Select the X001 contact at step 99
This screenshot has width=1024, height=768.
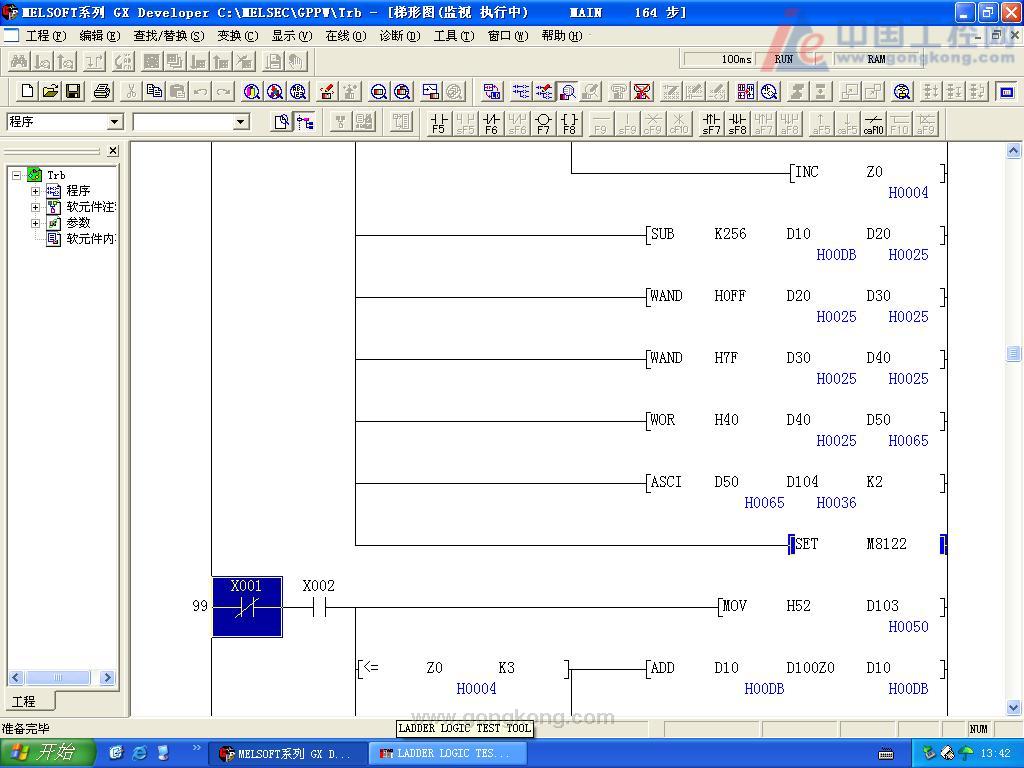coord(246,606)
